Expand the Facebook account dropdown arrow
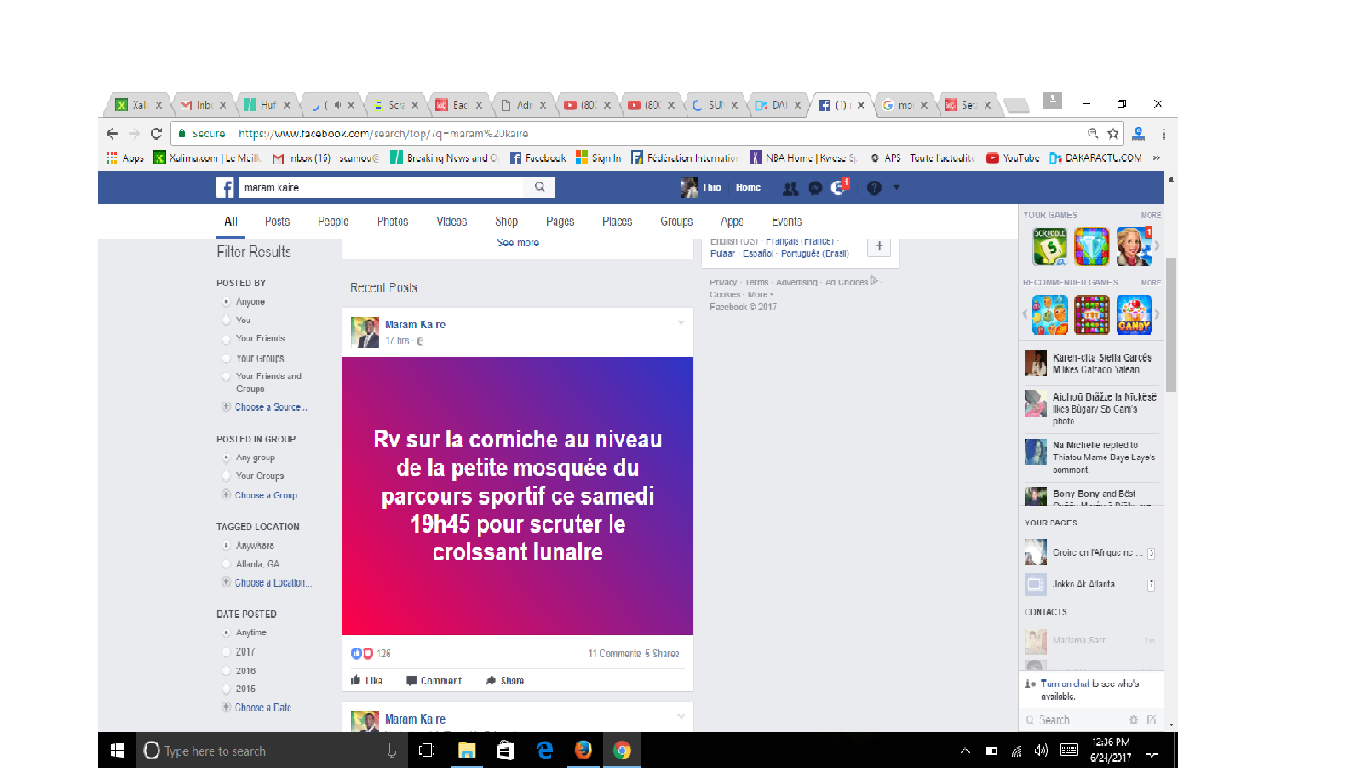 coord(896,188)
